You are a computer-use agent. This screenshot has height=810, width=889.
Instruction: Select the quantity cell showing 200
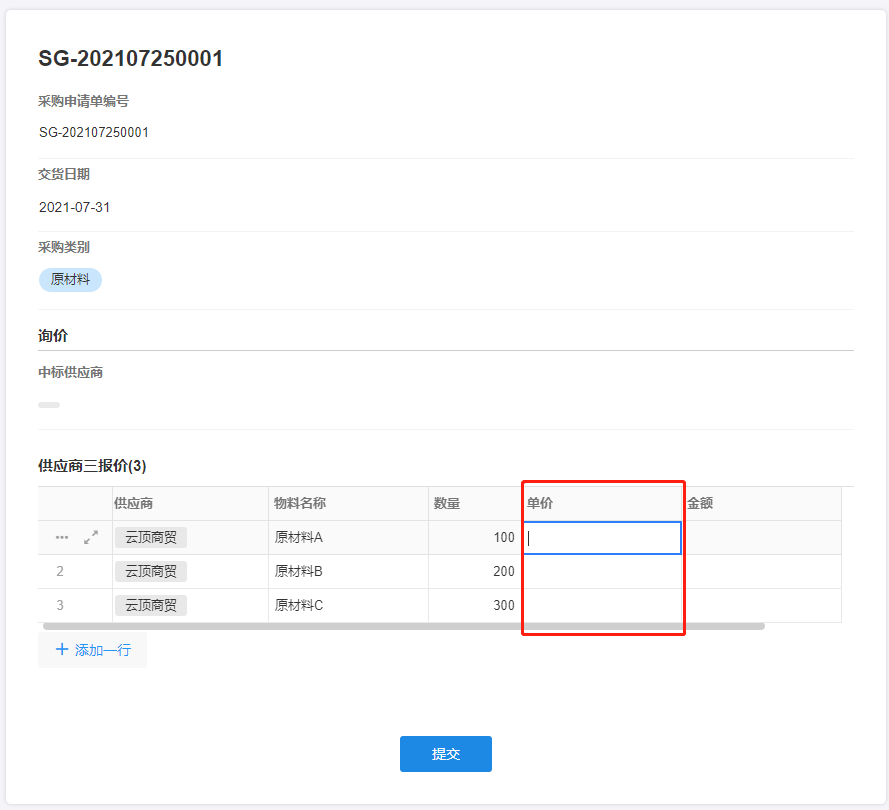coord(475,572)
